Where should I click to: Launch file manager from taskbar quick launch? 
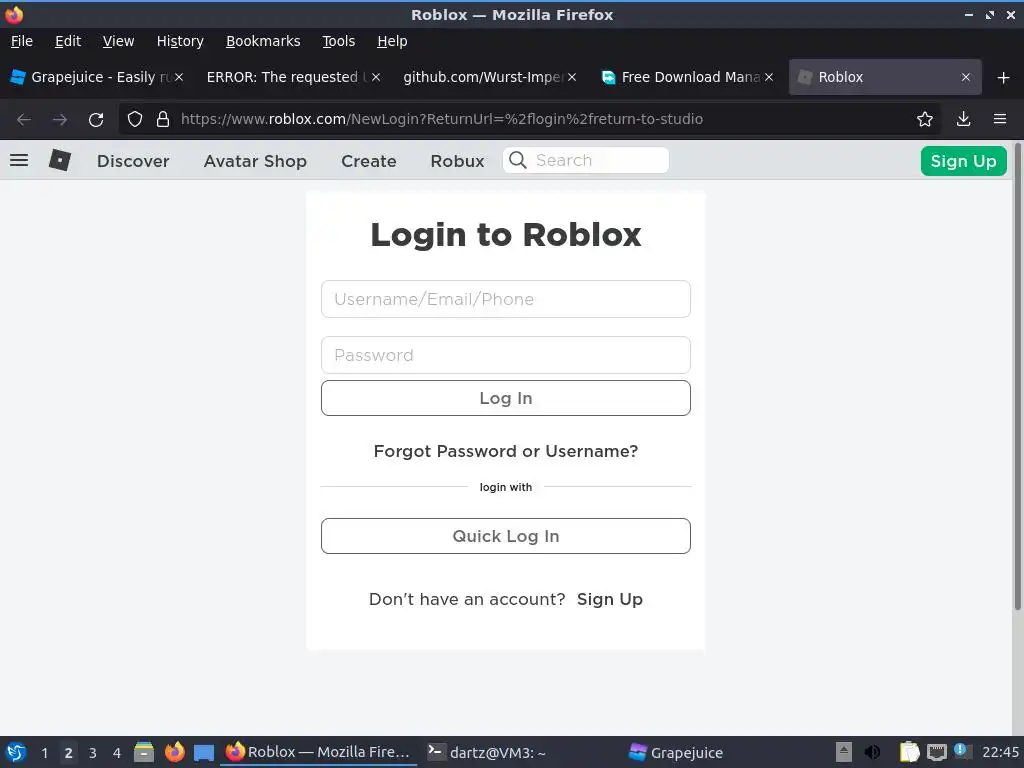(x=144, y=752)
